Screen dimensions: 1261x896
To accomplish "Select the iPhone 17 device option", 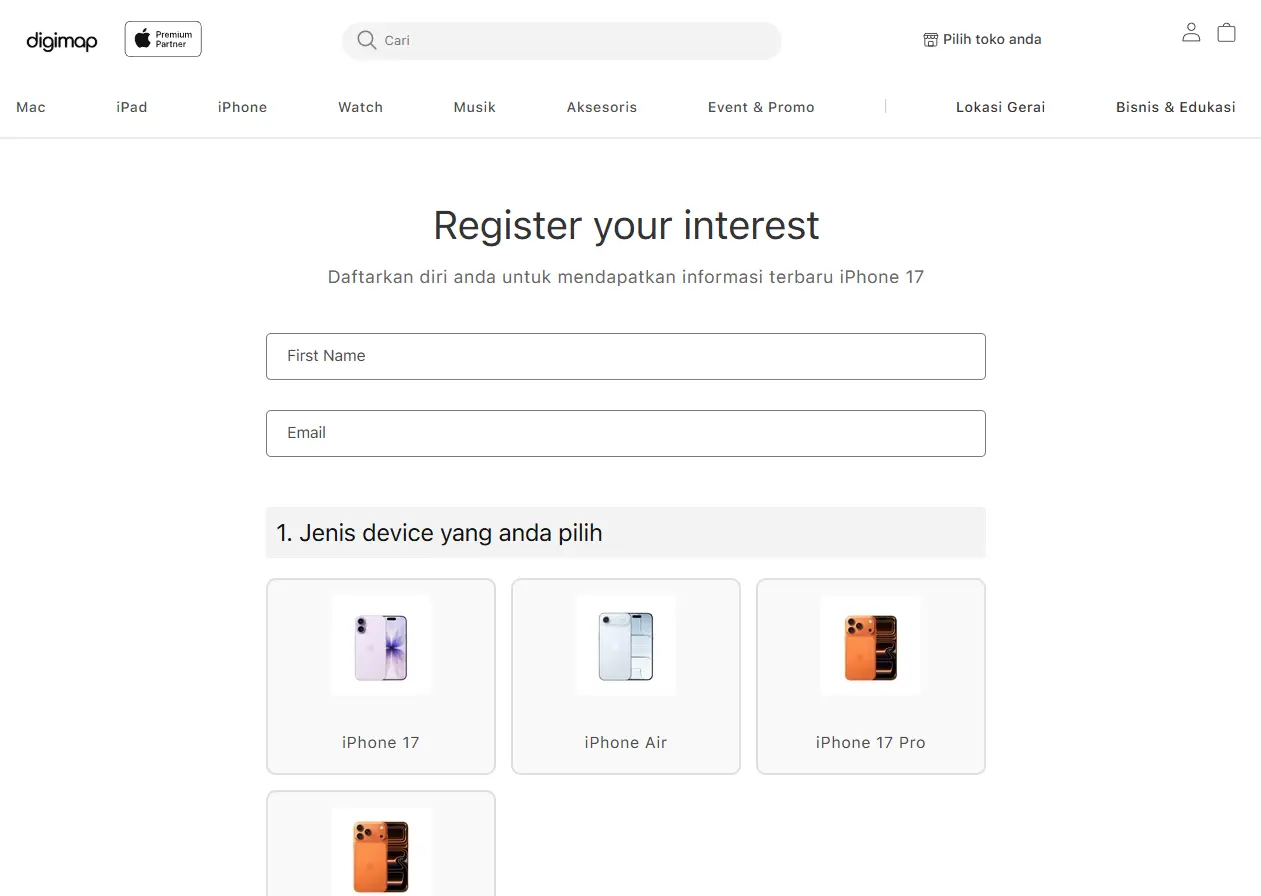I will point(381,676).
